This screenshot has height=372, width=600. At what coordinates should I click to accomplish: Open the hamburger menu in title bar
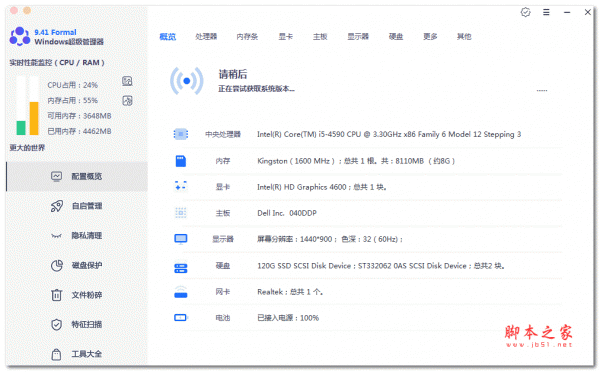tap(546, 12)
